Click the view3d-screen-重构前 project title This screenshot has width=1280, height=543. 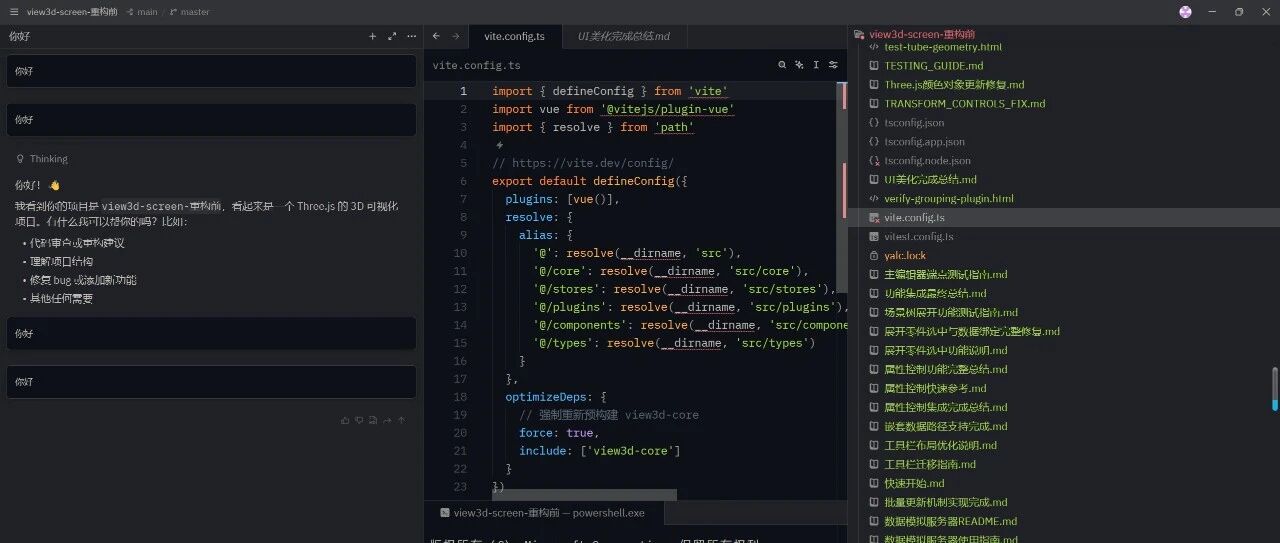point(72,12)
